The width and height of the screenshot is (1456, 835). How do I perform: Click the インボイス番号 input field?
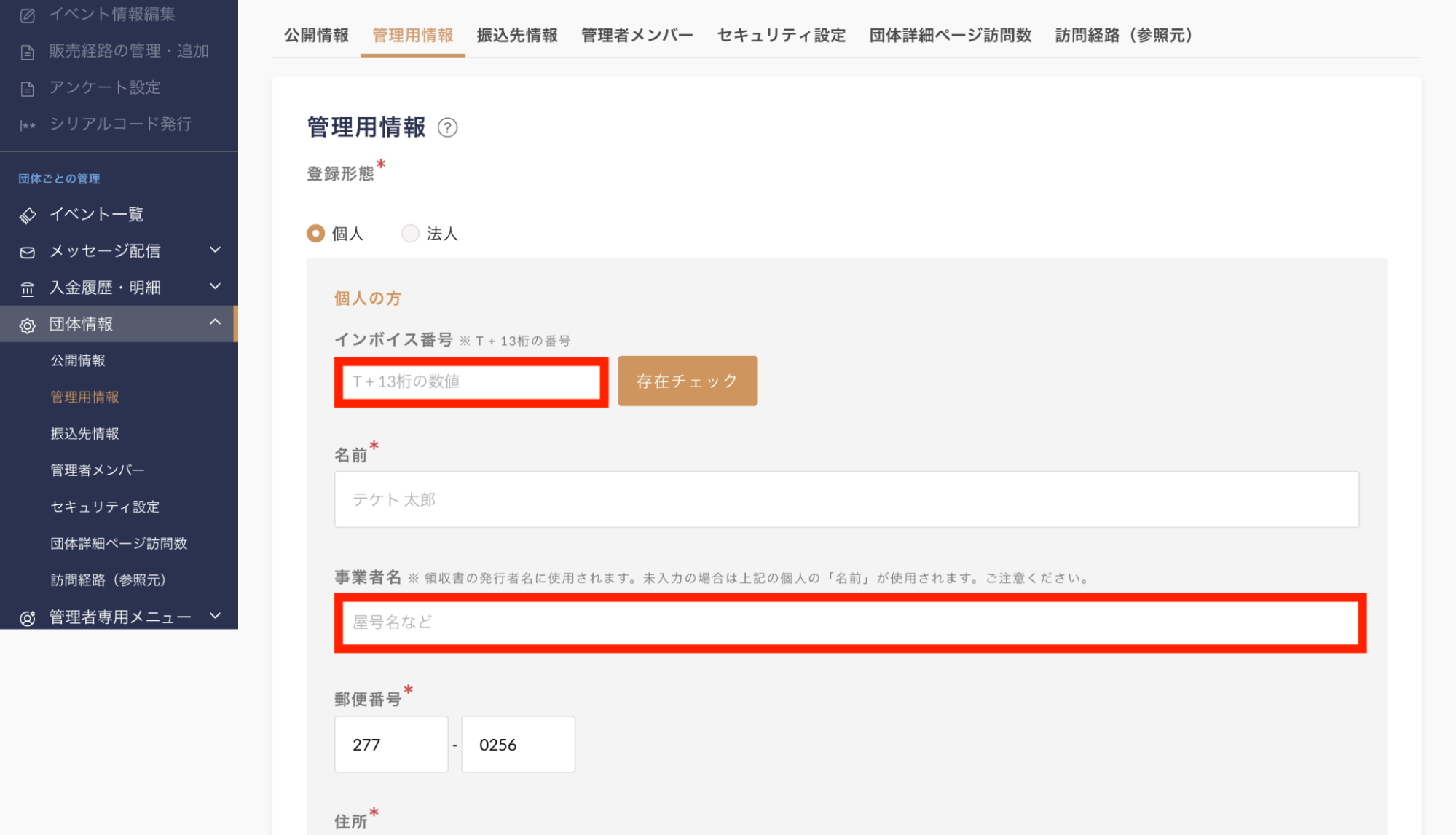[x=471, y=381]
